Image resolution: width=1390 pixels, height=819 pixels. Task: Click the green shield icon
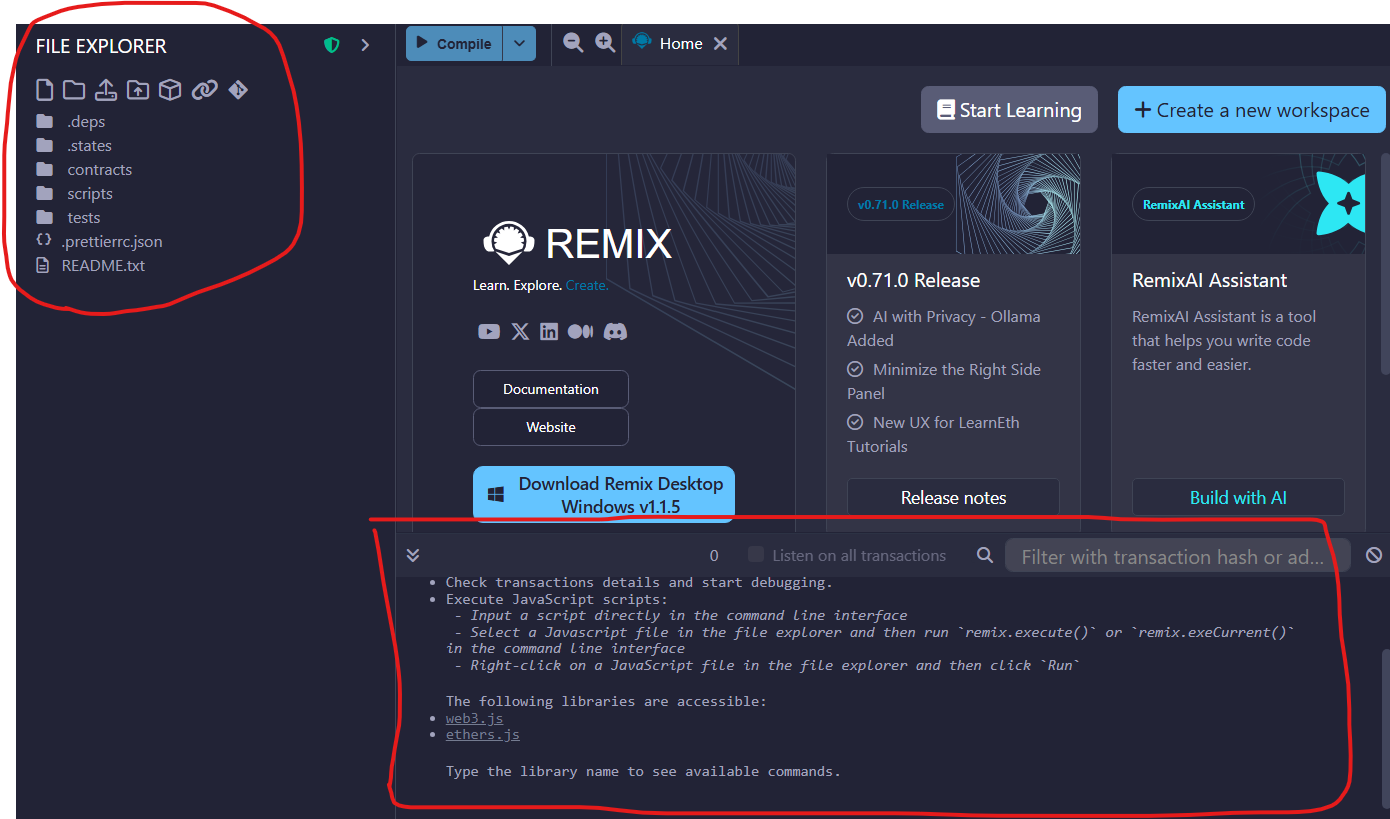point(332,45)
